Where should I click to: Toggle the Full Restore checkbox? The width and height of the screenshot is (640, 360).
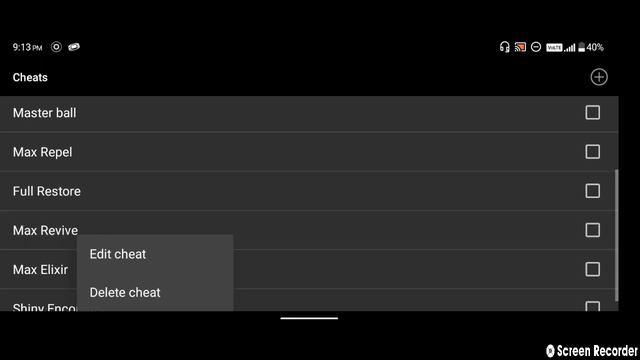592,191
